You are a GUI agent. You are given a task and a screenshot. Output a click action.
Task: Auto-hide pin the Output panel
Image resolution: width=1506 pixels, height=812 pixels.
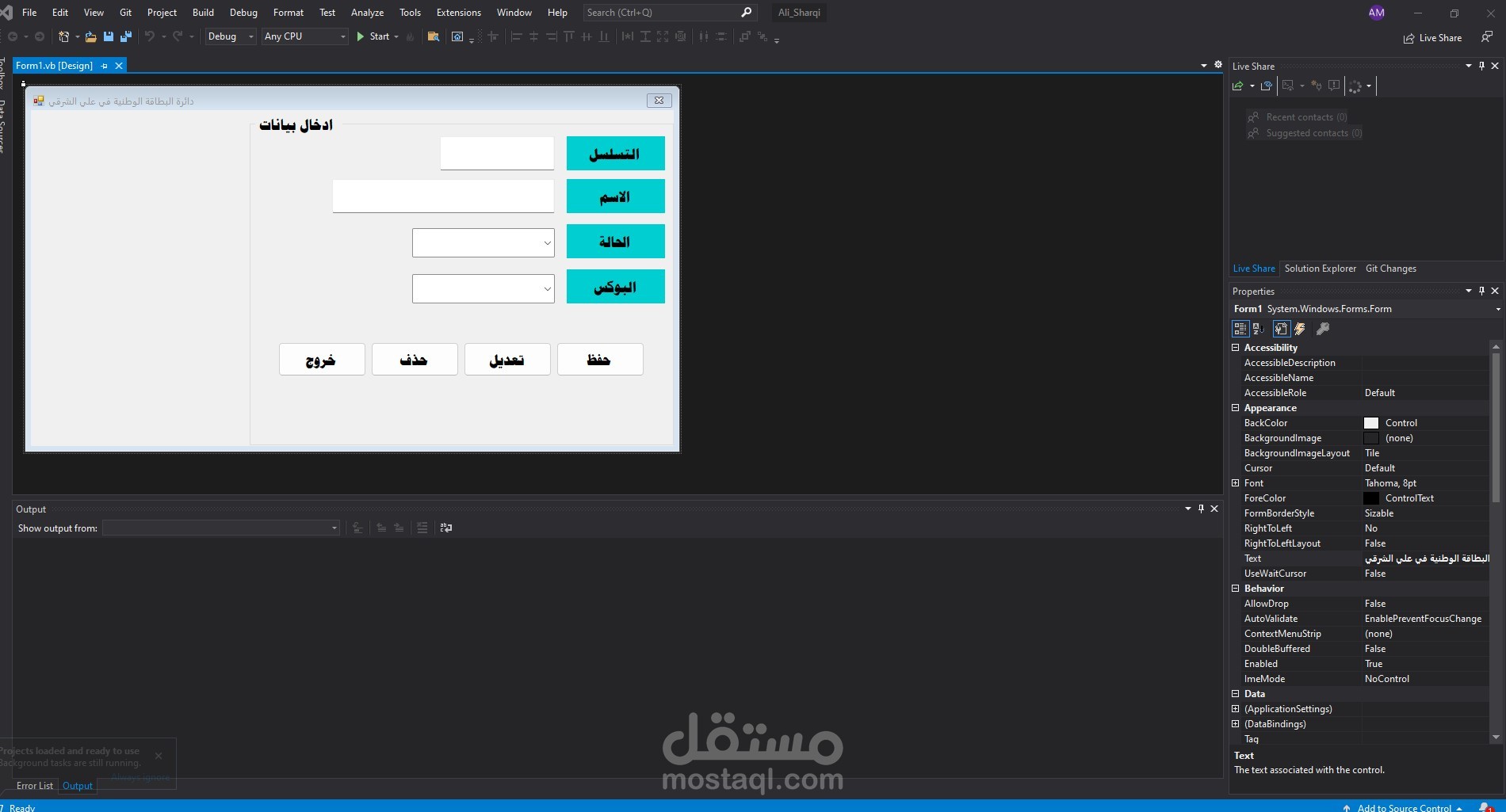[1201, 509]
